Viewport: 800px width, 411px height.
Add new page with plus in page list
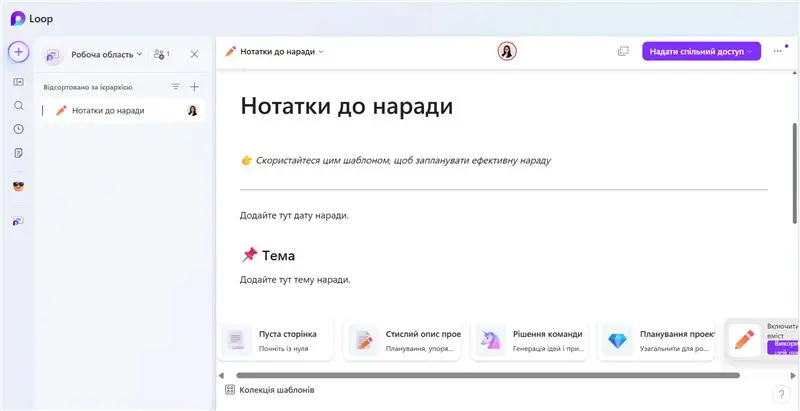(194, 87)
